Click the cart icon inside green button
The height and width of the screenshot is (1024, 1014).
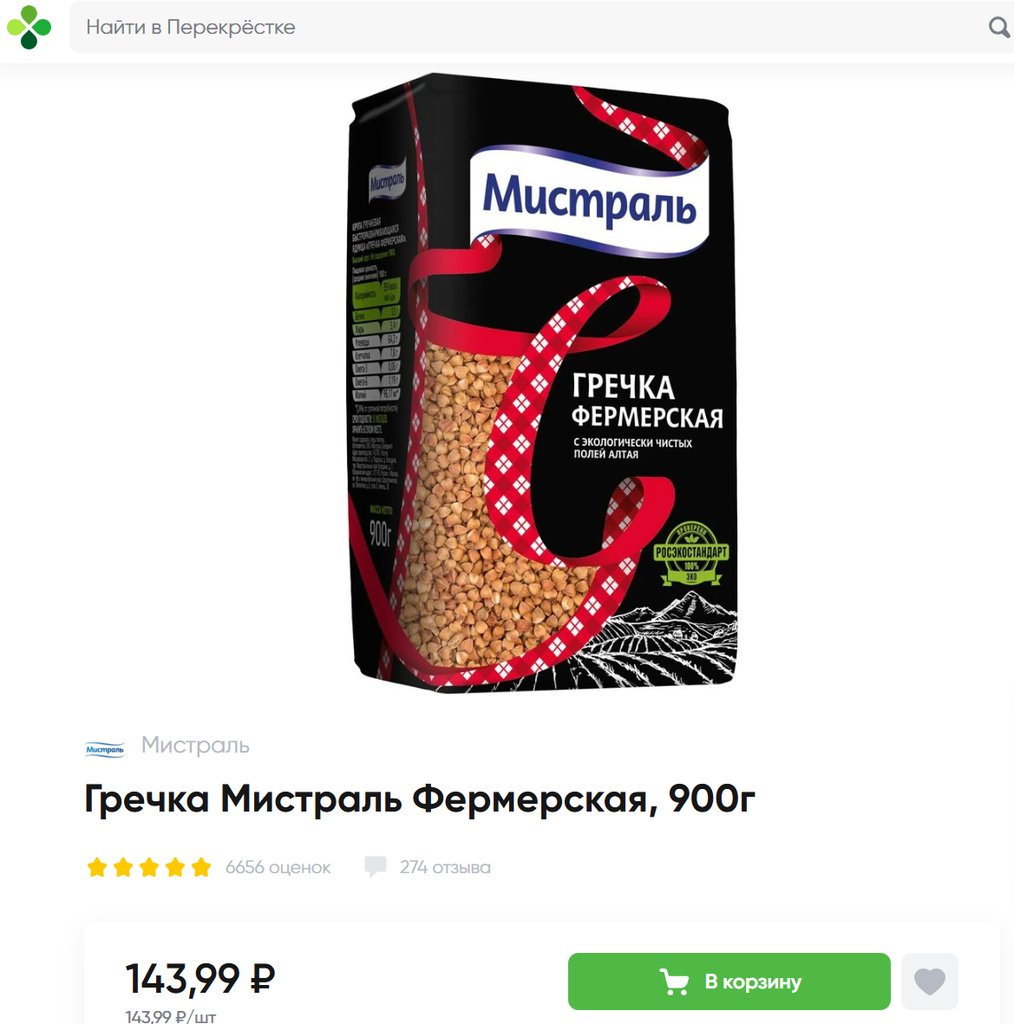click(674, 982)
